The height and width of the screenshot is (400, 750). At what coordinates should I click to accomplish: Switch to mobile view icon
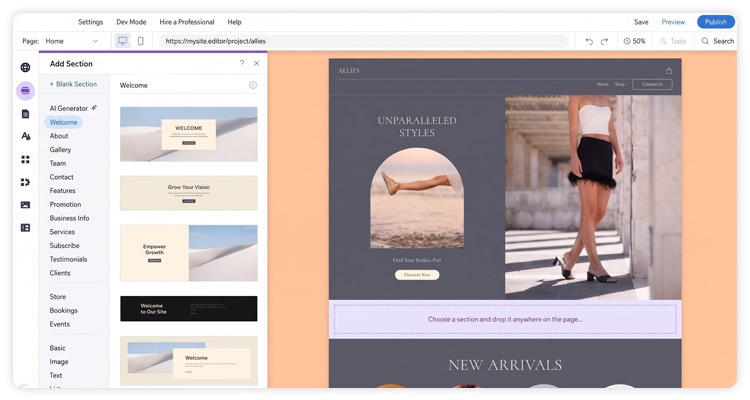click(141, 41)
